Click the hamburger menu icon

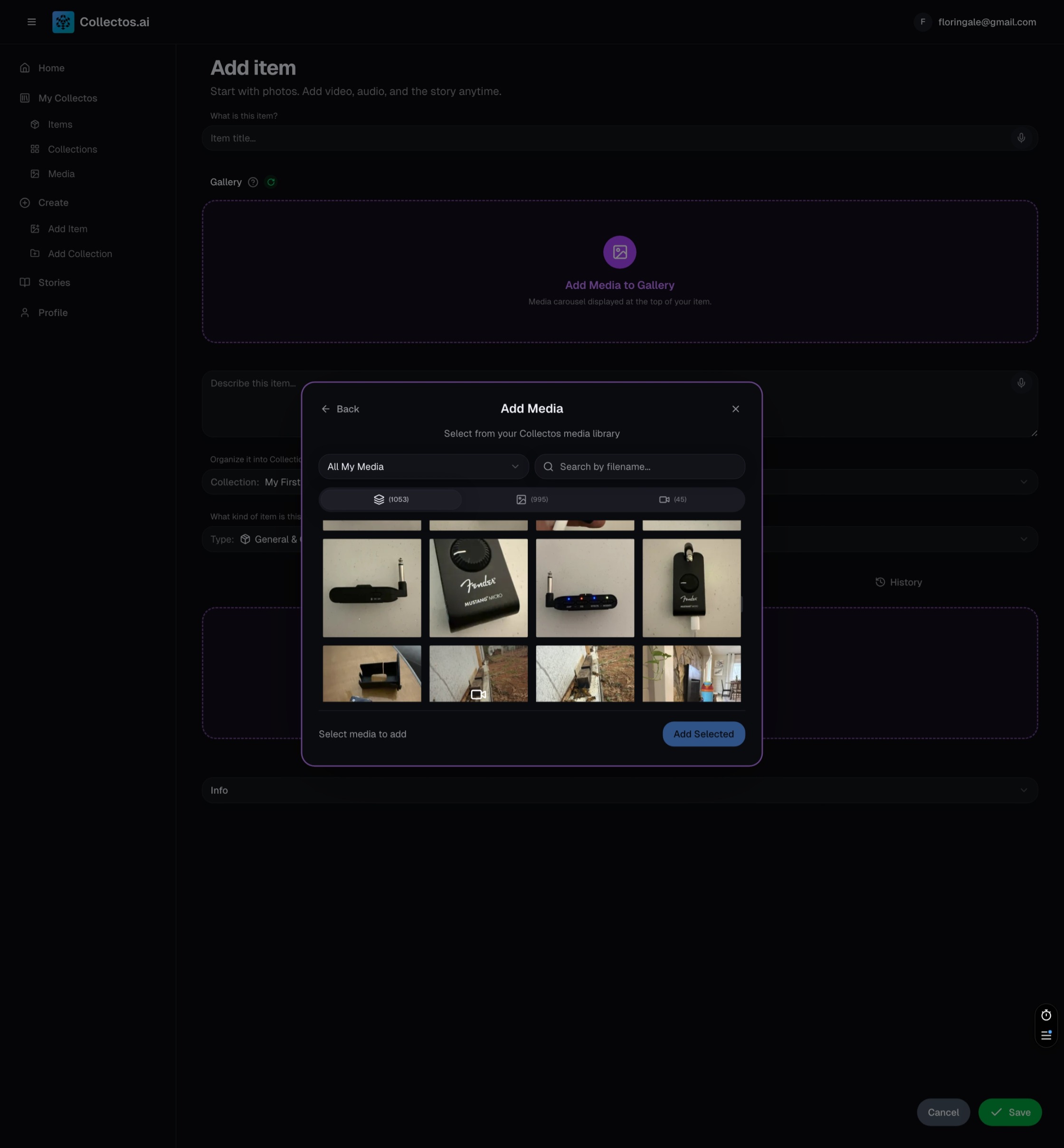pyautogui.click(x=32, y=22)
